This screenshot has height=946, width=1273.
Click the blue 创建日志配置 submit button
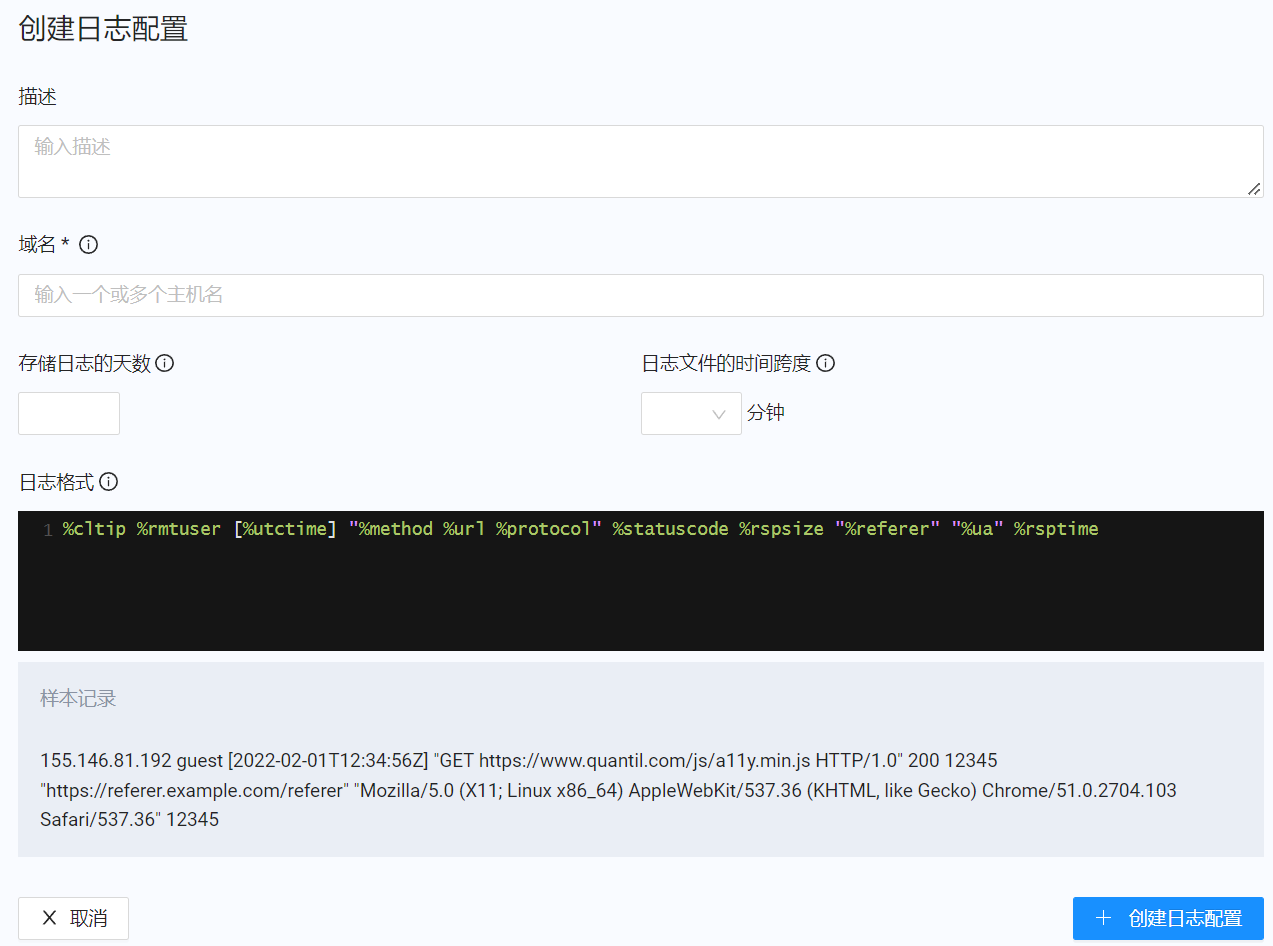point(1168,918)
